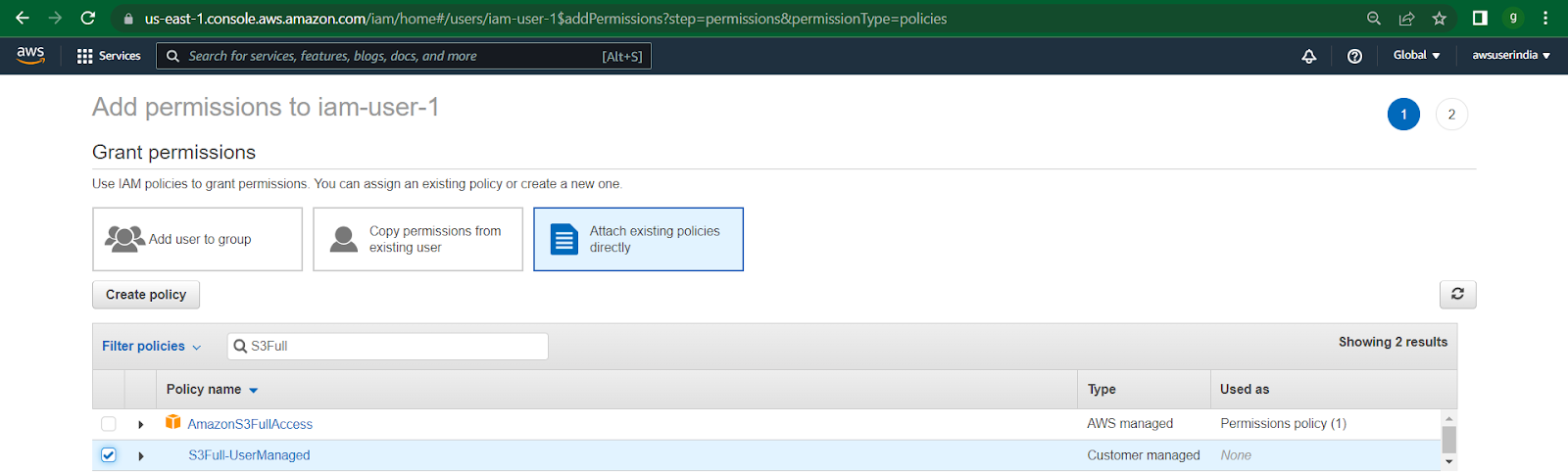This screenshot has height=472, width=1568.
Task: Click the AWS logo home icon
Action: [30, 55]
